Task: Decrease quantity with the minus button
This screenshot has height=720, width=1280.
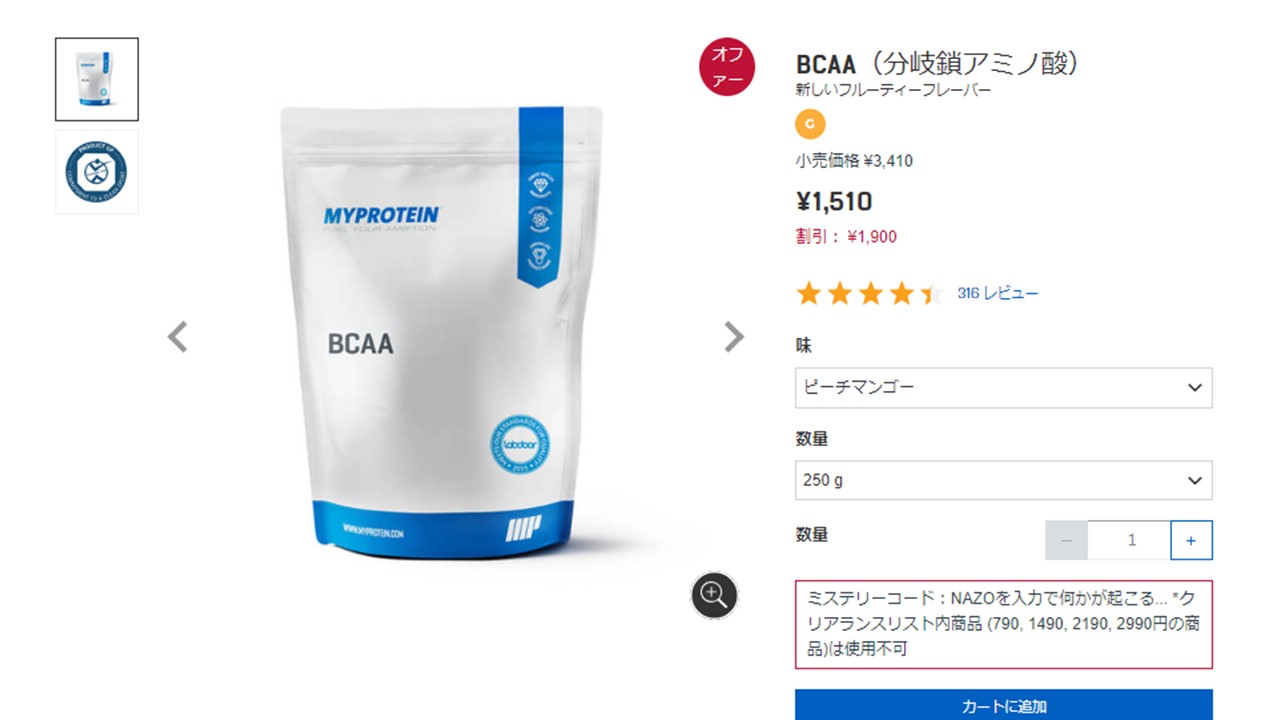Action: (1067, 540)
